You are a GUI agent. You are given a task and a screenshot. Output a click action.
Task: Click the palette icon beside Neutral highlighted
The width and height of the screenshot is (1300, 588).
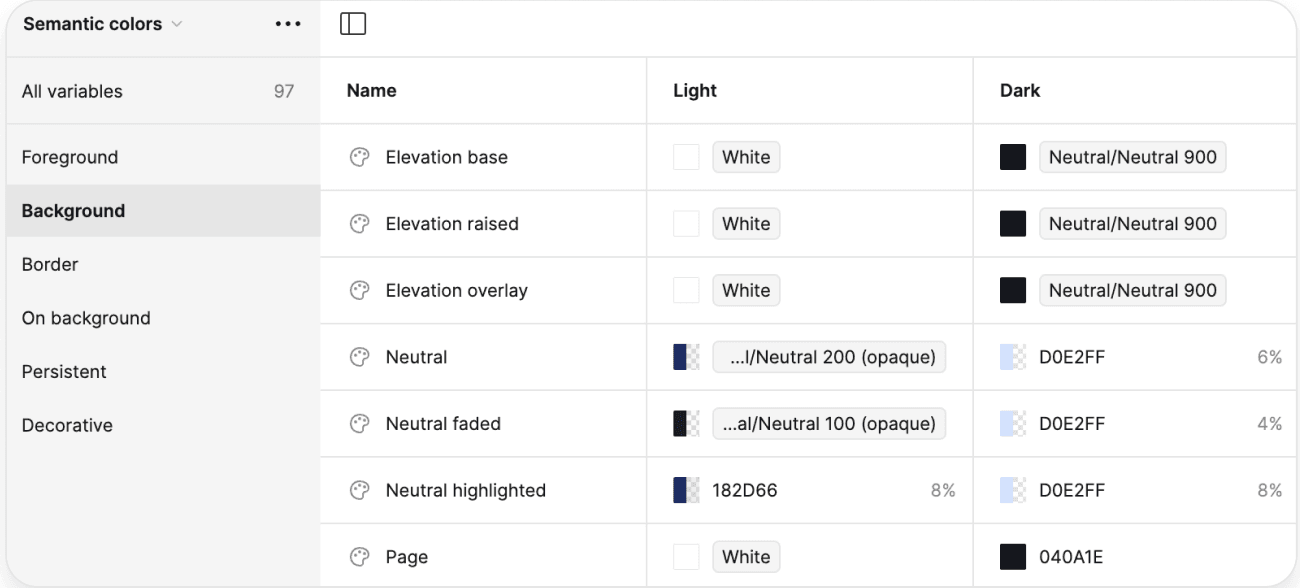359,490
